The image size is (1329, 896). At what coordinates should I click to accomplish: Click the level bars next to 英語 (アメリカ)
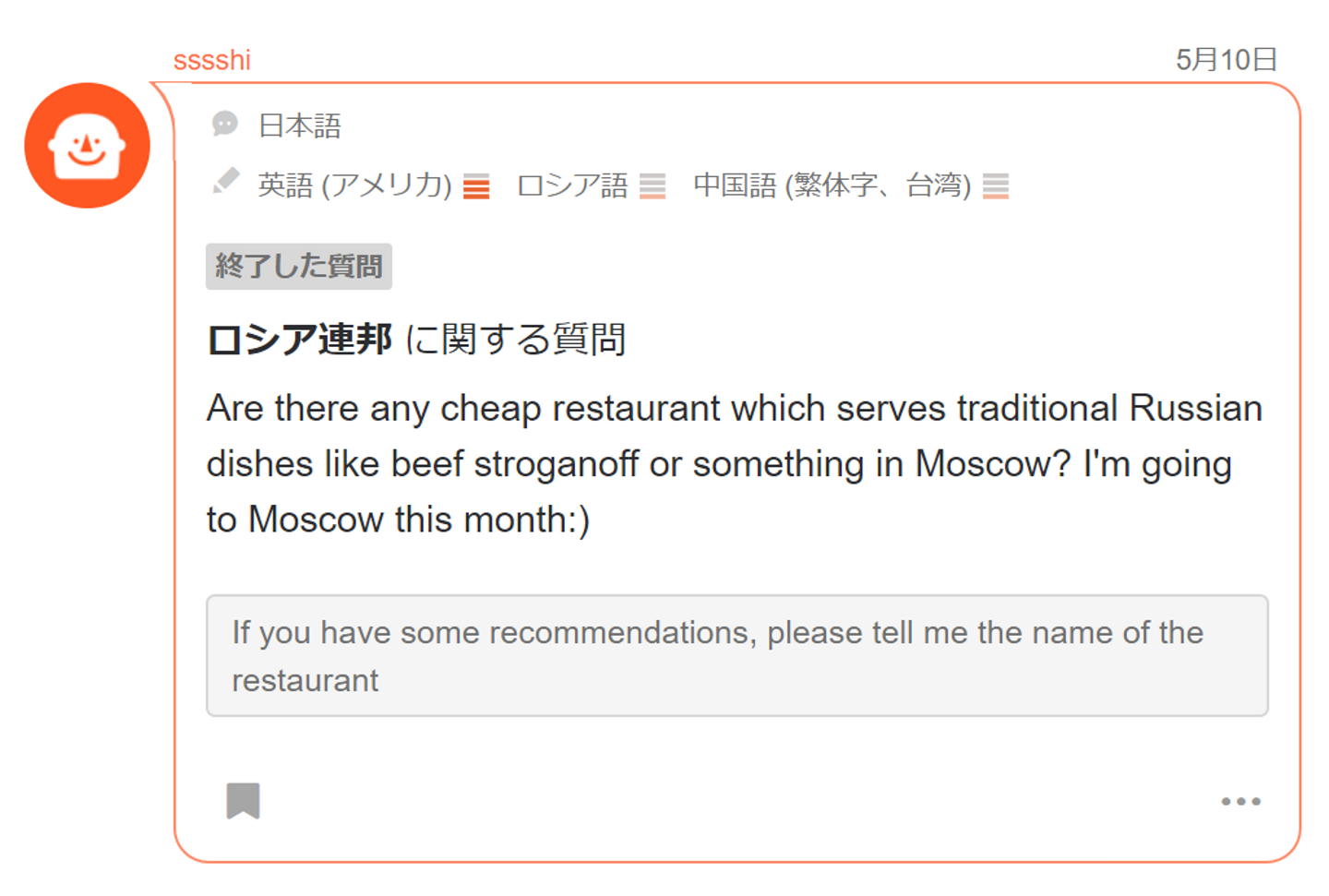[x=476, y=186]
